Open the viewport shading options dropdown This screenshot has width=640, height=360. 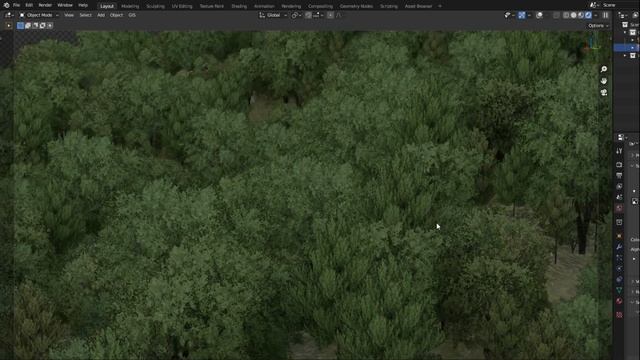[596, 15]
